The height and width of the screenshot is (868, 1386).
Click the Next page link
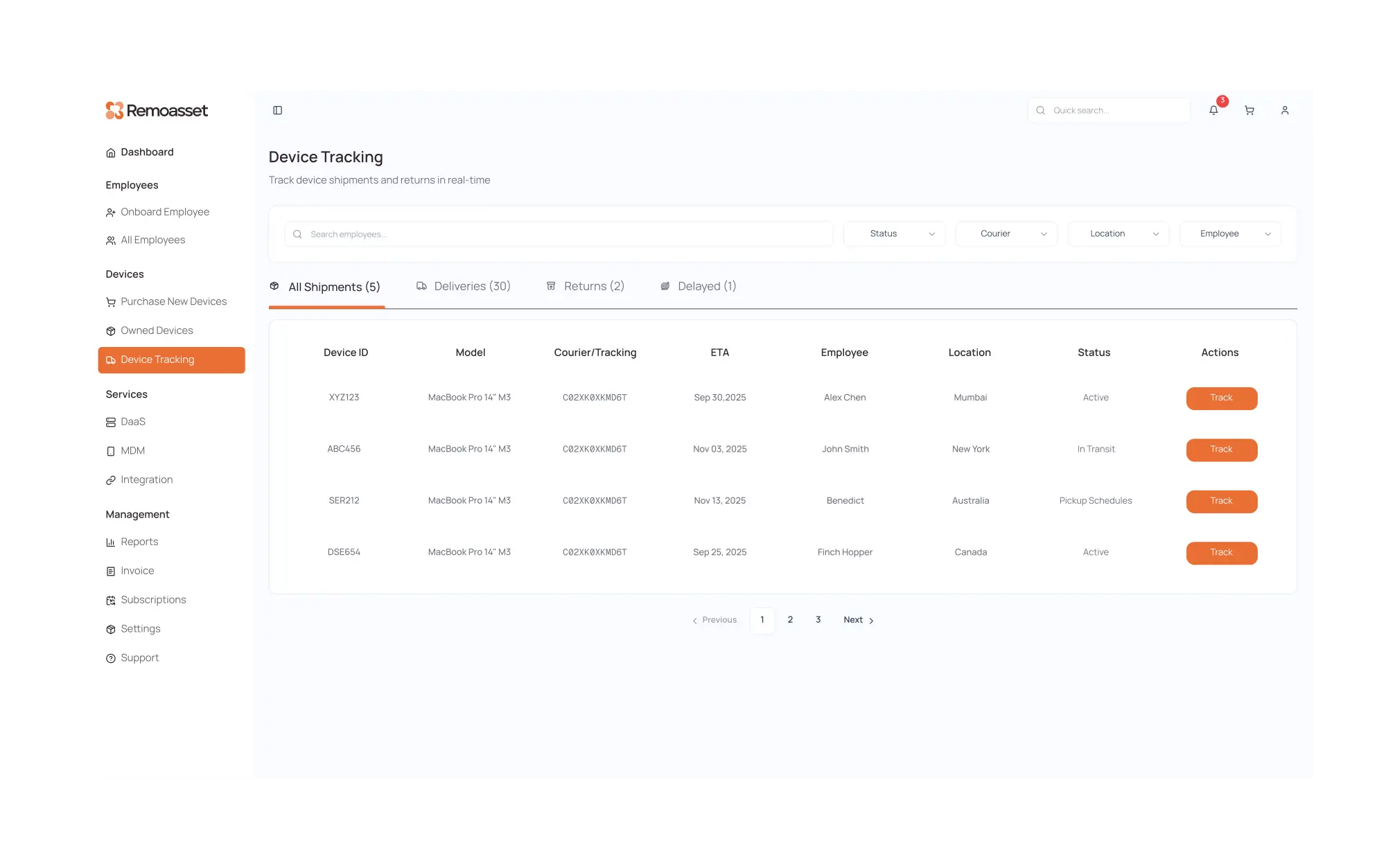(859, 620)
